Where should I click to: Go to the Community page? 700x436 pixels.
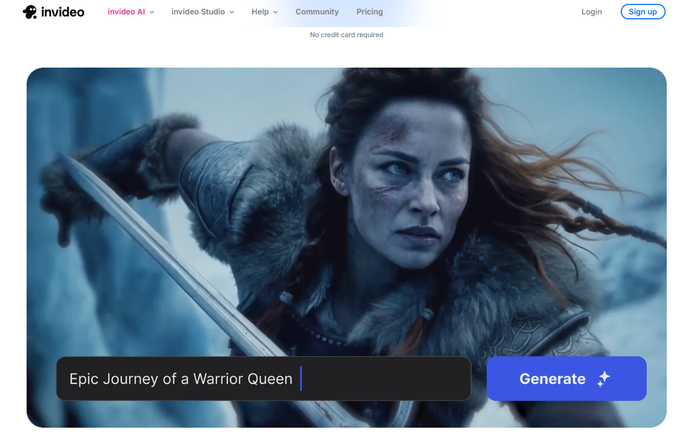pos(317,12)
